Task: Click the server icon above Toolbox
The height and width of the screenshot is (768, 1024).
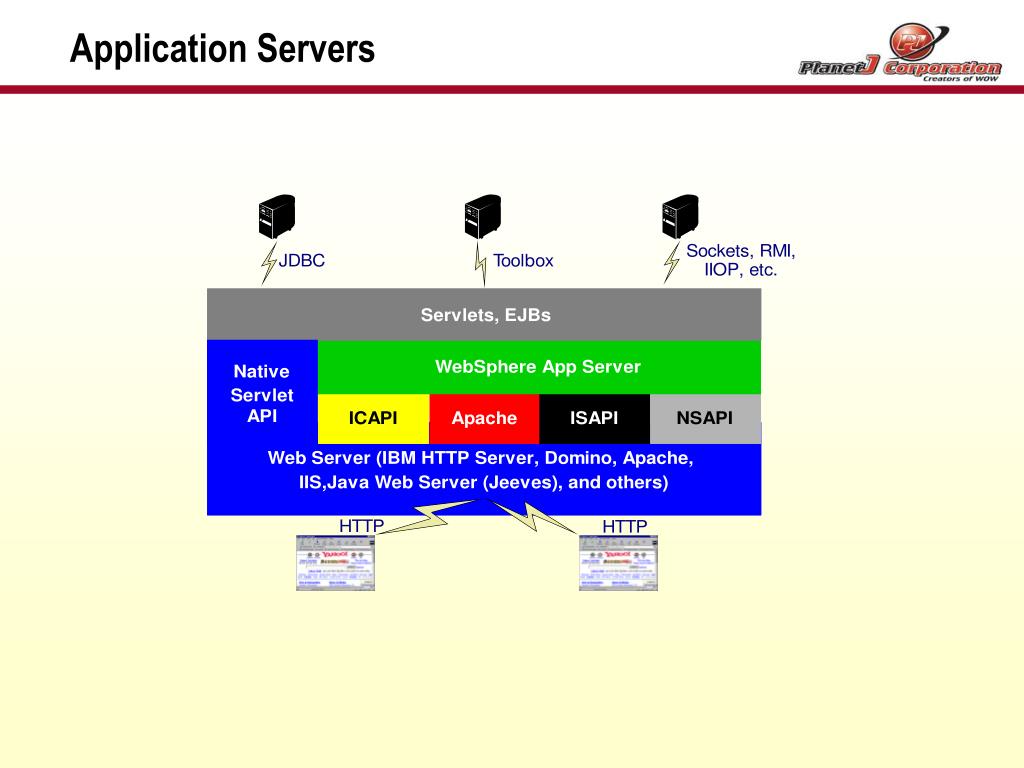Action: [x=483, y=216]
